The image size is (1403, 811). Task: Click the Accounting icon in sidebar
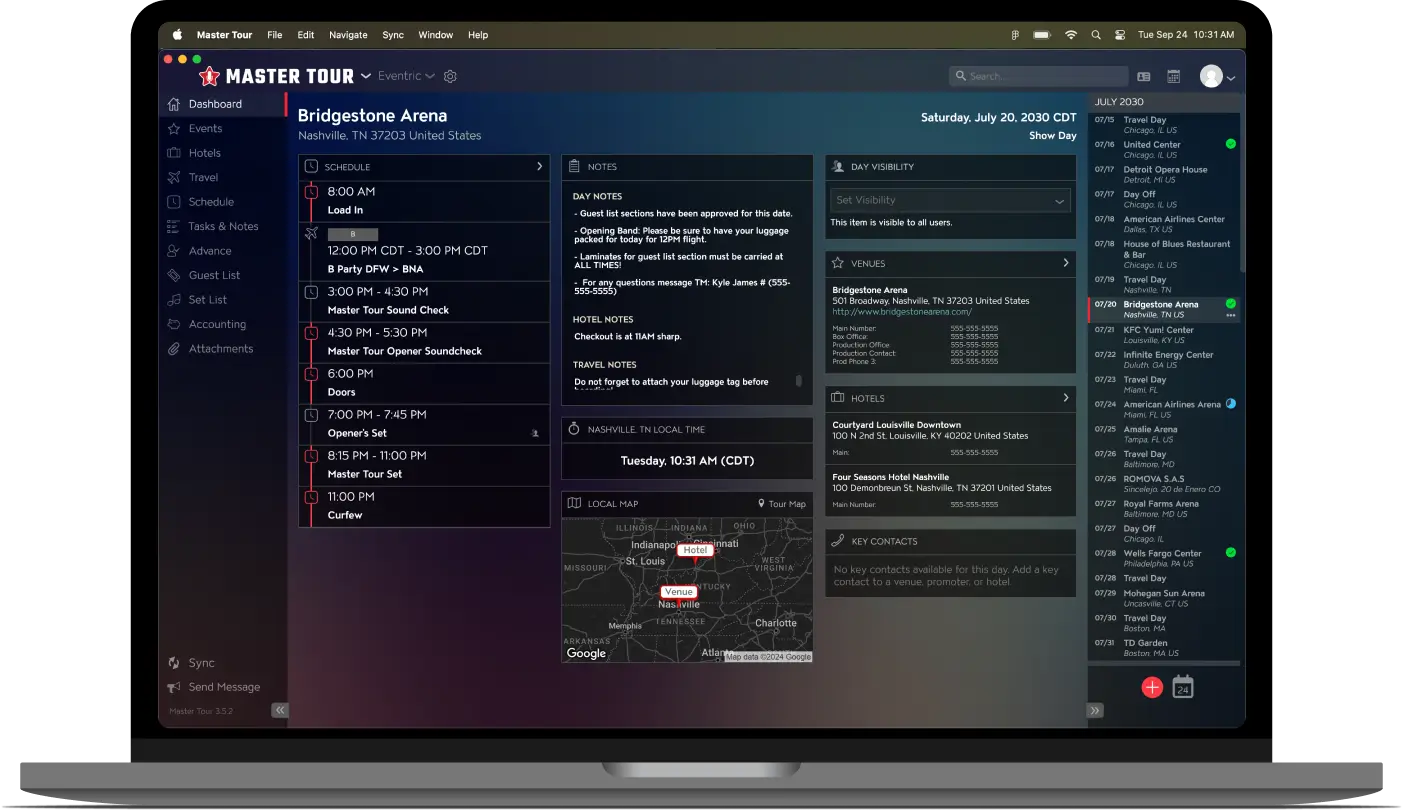point(174,324)
